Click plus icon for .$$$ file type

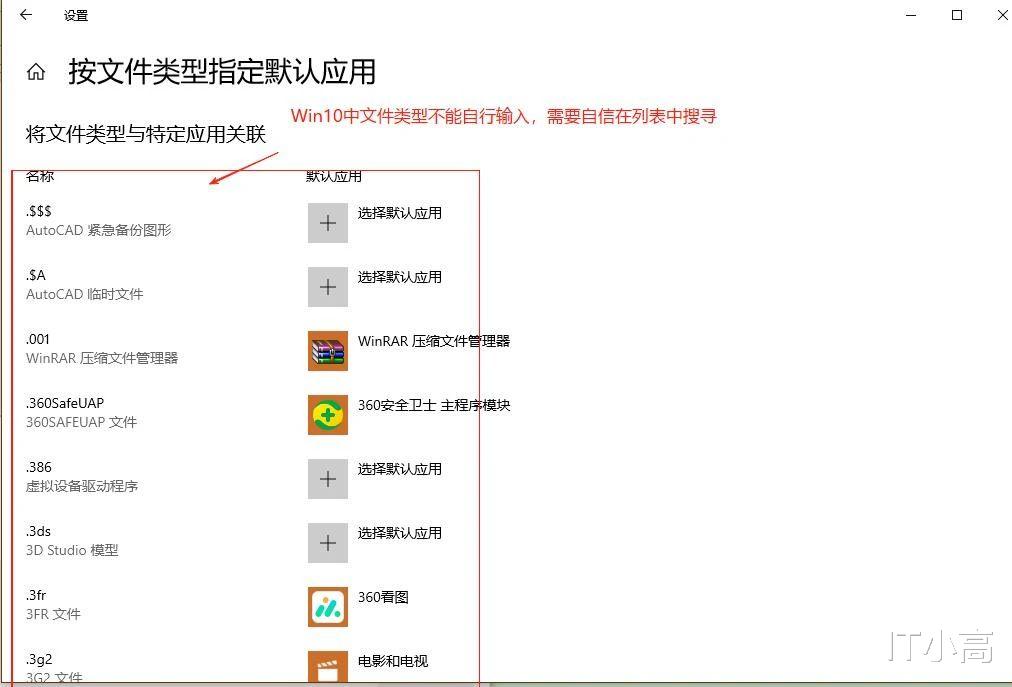pyautogui.click(x=328, y=223)
